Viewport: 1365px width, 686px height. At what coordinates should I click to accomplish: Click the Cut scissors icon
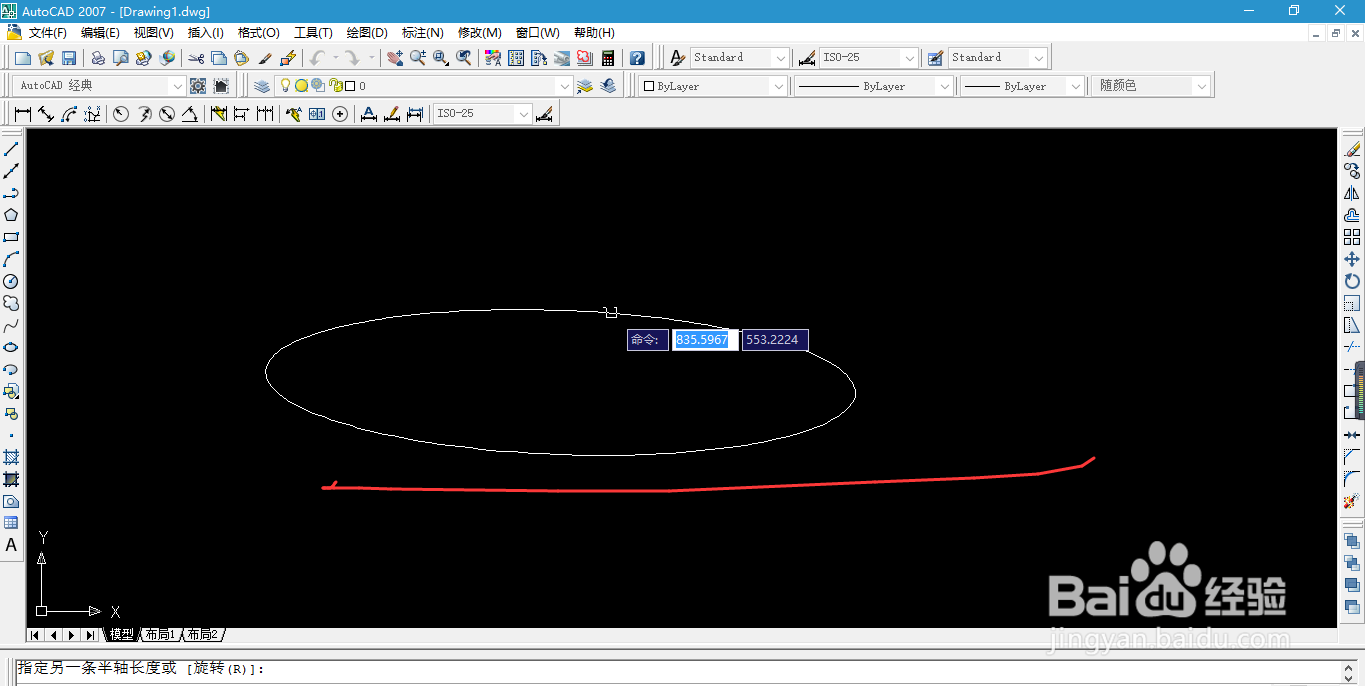tap(196, 58)
